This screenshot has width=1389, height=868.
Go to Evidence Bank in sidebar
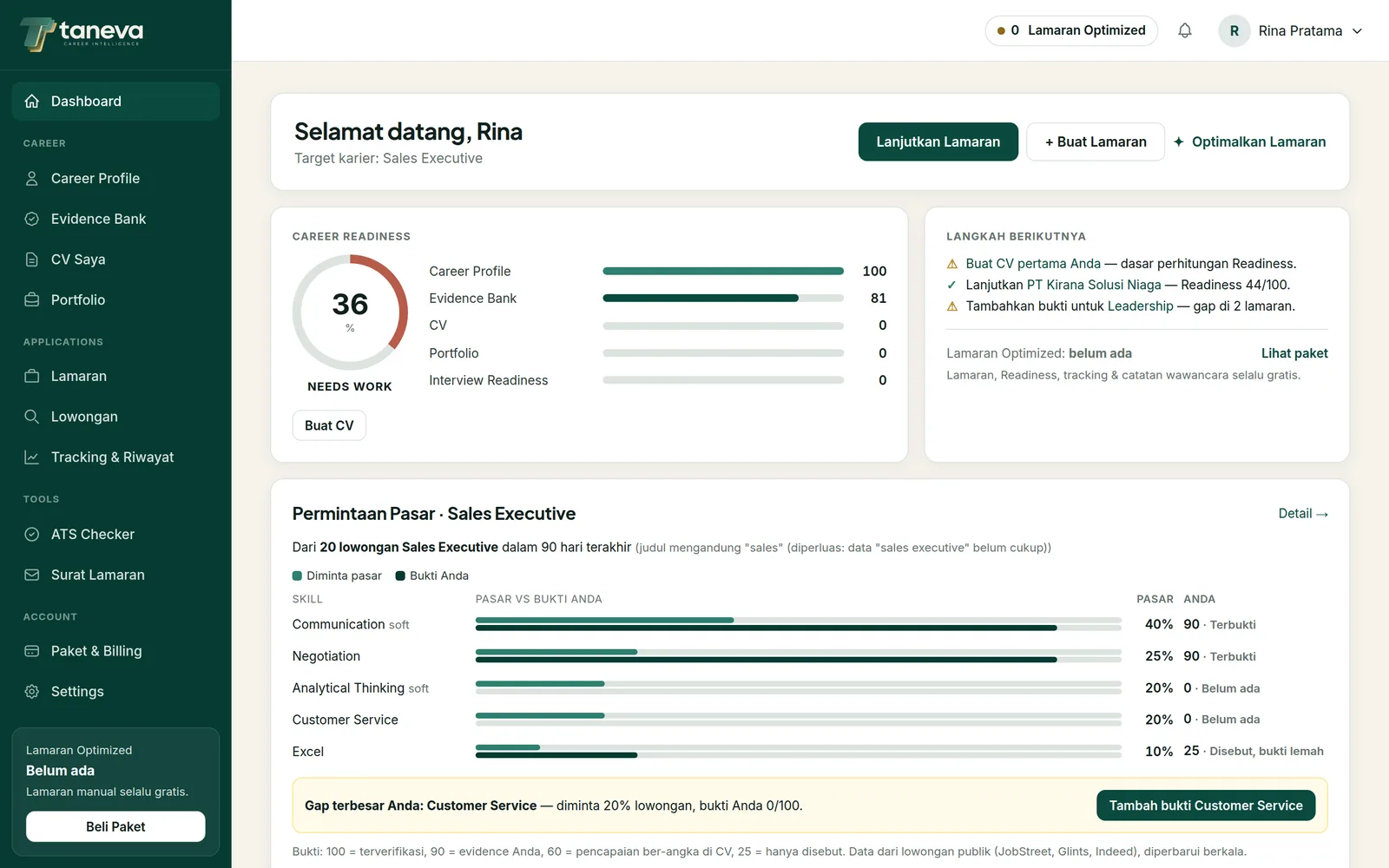click(115, 219)
